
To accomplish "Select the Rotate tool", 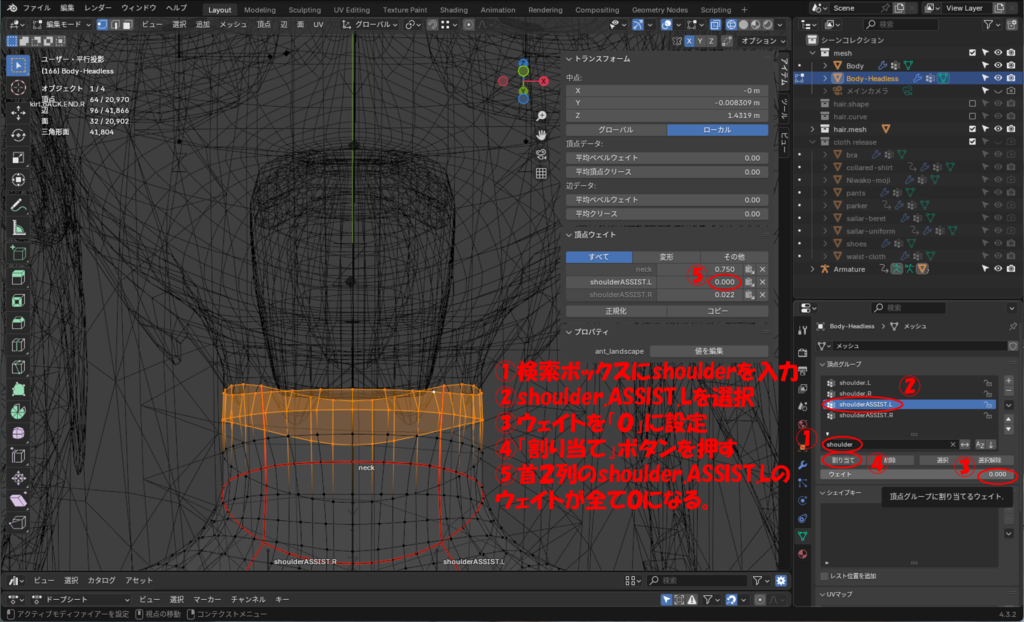I will pyautogui.click(x=18, y=135).
